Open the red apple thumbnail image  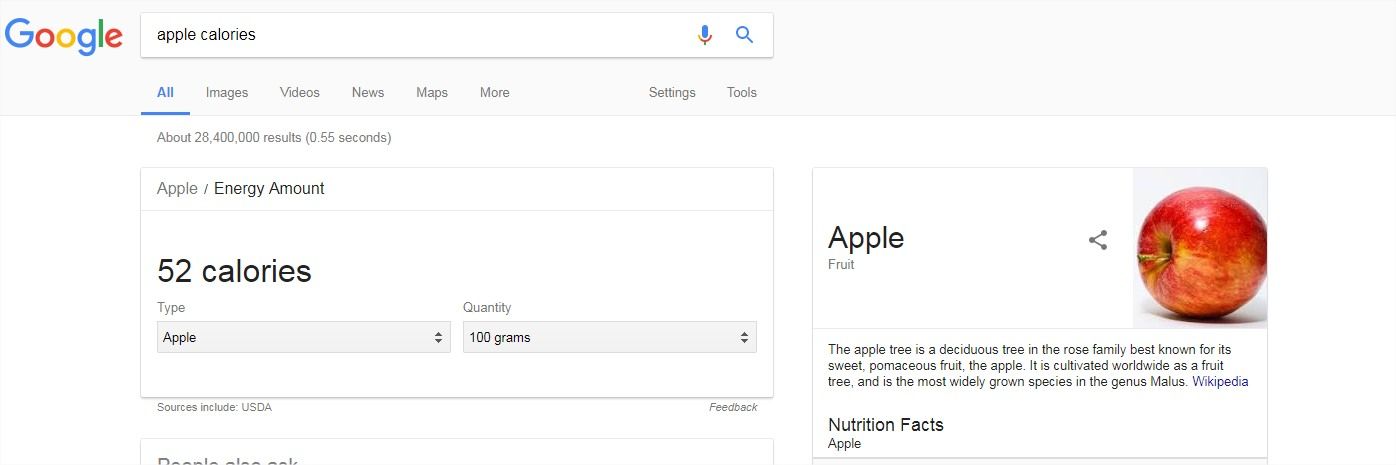tap(1200, 247)
